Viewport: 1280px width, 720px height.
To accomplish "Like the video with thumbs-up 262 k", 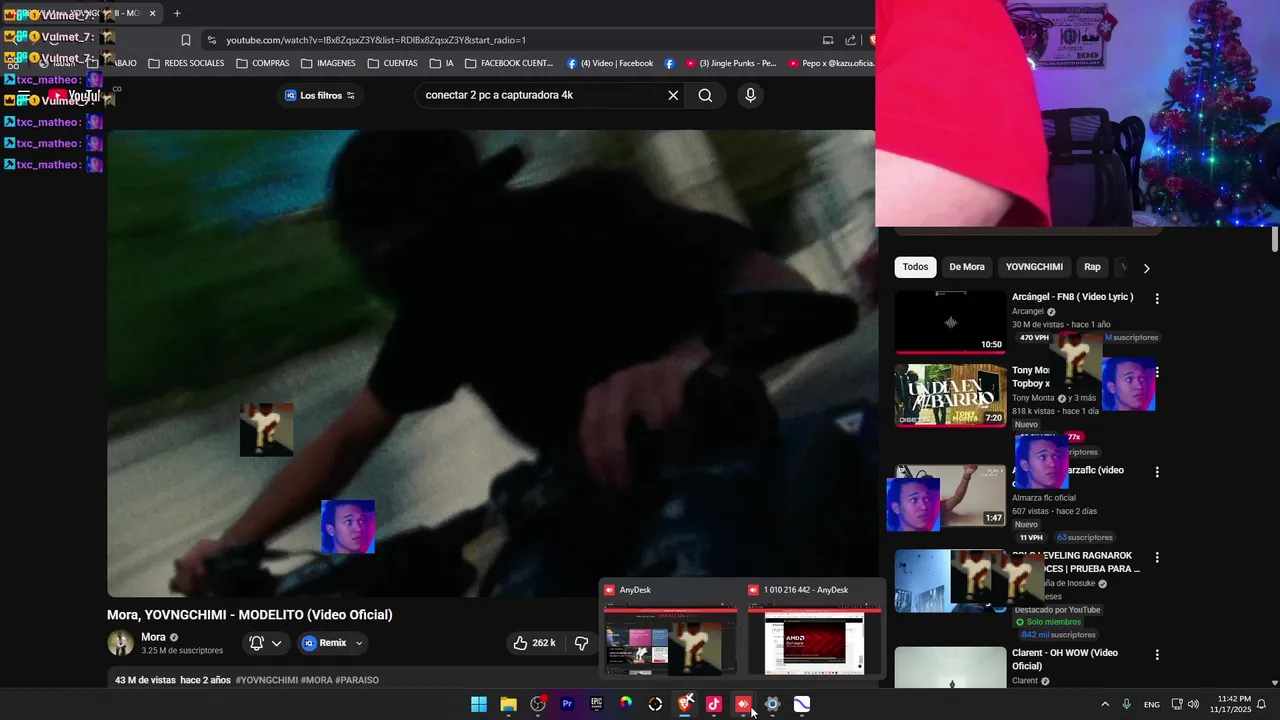I will pos(535,643).
